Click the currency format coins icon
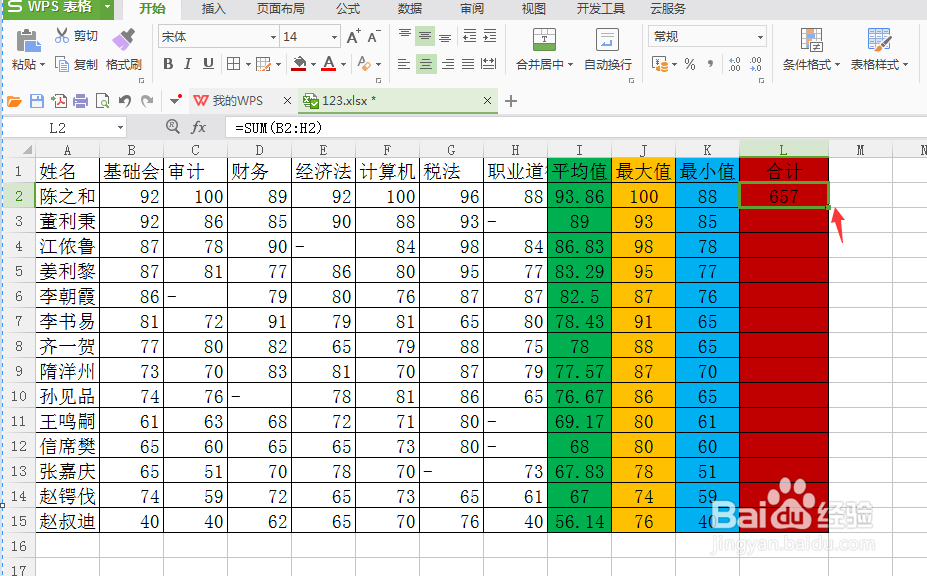Screen dimensions: 927x576 [x=659, y=64]
